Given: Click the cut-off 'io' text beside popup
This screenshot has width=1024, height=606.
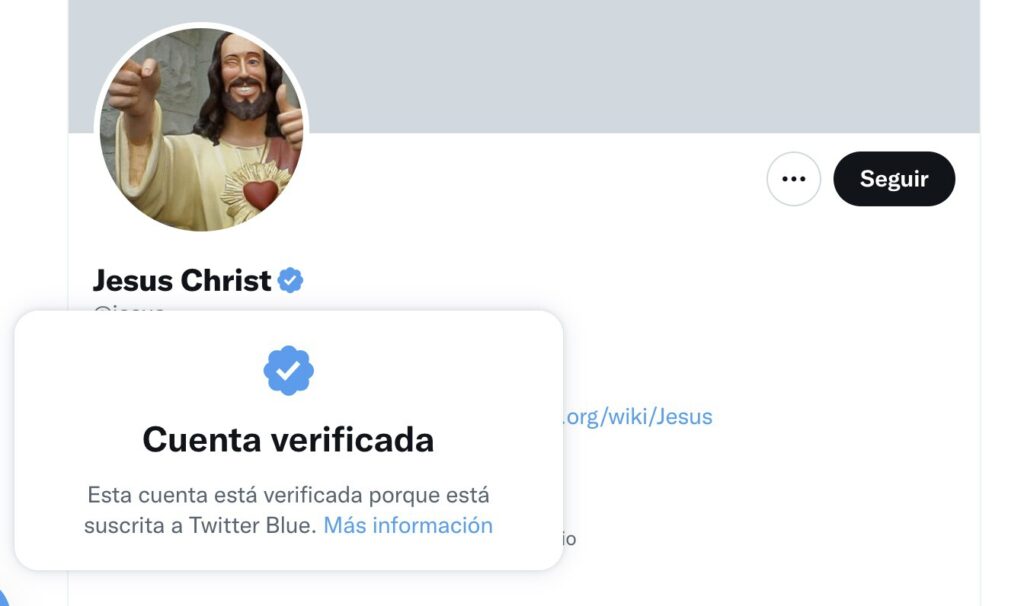Looking at the screenshot, I should pyautogui.click(x=568, y=539).
